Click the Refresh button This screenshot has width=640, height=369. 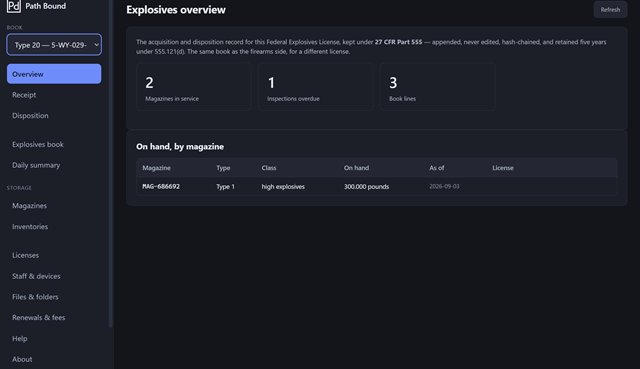pos(610,9)
